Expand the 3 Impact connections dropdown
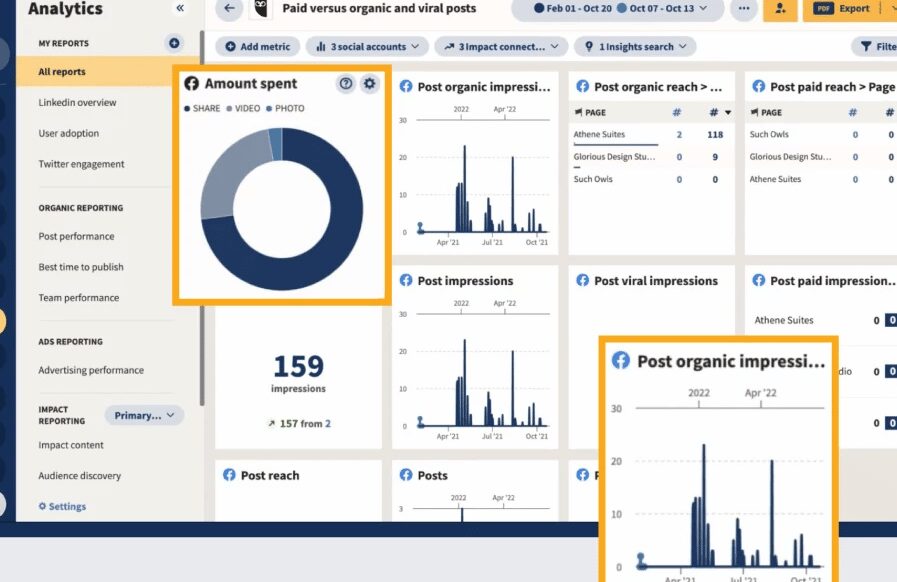Viewport: 897px width, 582px height. [501, 46]
